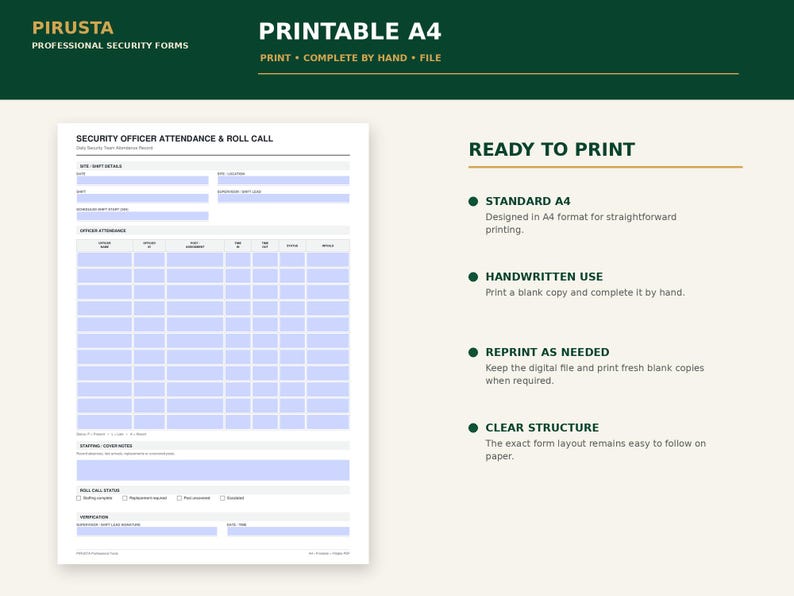Image resolution: width=794 pixels, height=596 pixels.
Task: Click the Standard A4 feature title
Action: 528,201
